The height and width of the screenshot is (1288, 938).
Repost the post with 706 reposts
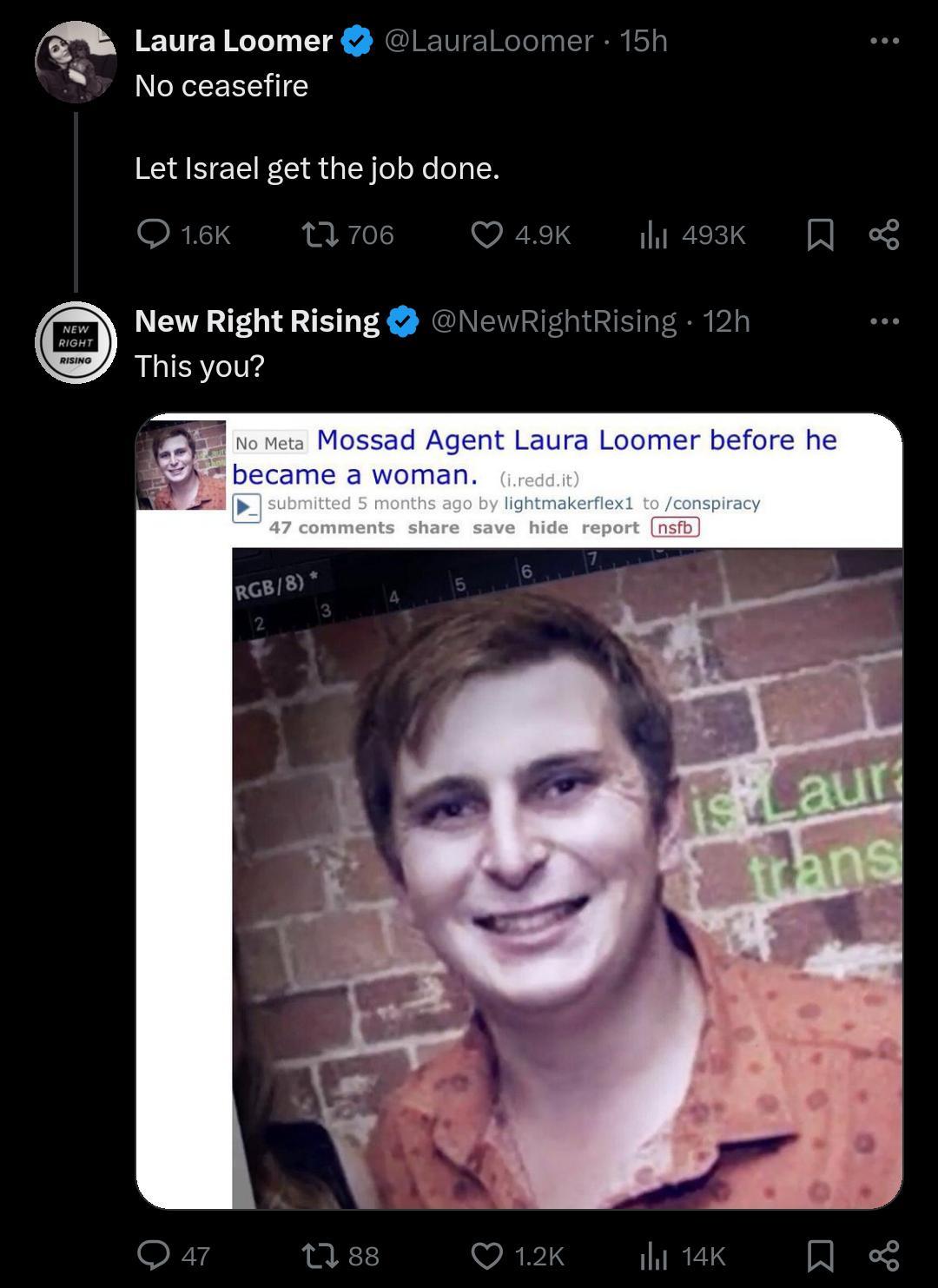click(x=314, y=234)
